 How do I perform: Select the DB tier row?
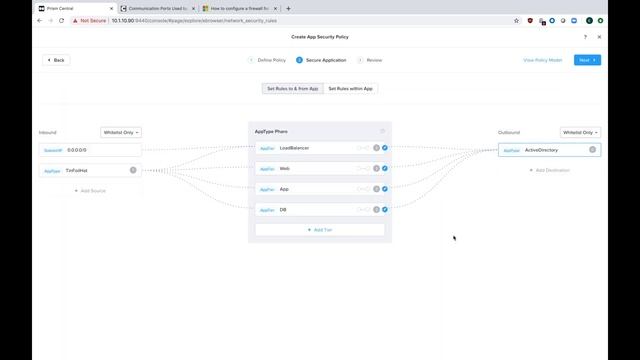[x=320, y=209]
